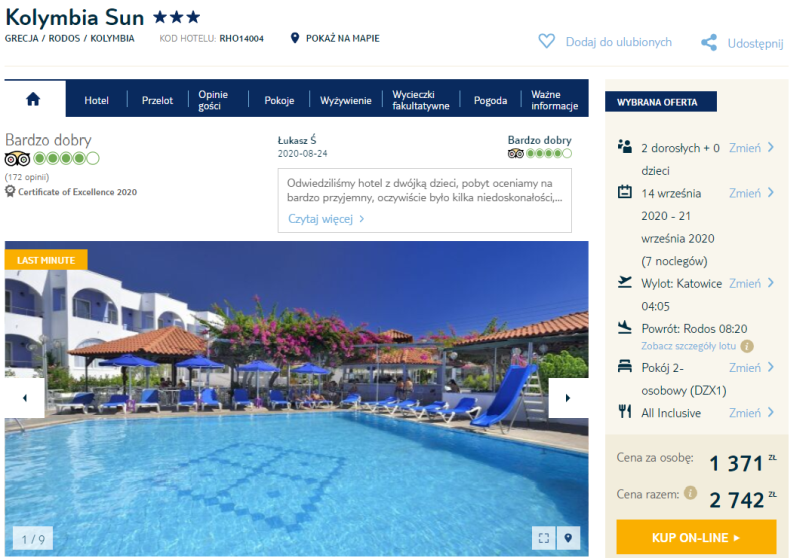
Task: Show the previous hotel photo
Action: (25, 398)
